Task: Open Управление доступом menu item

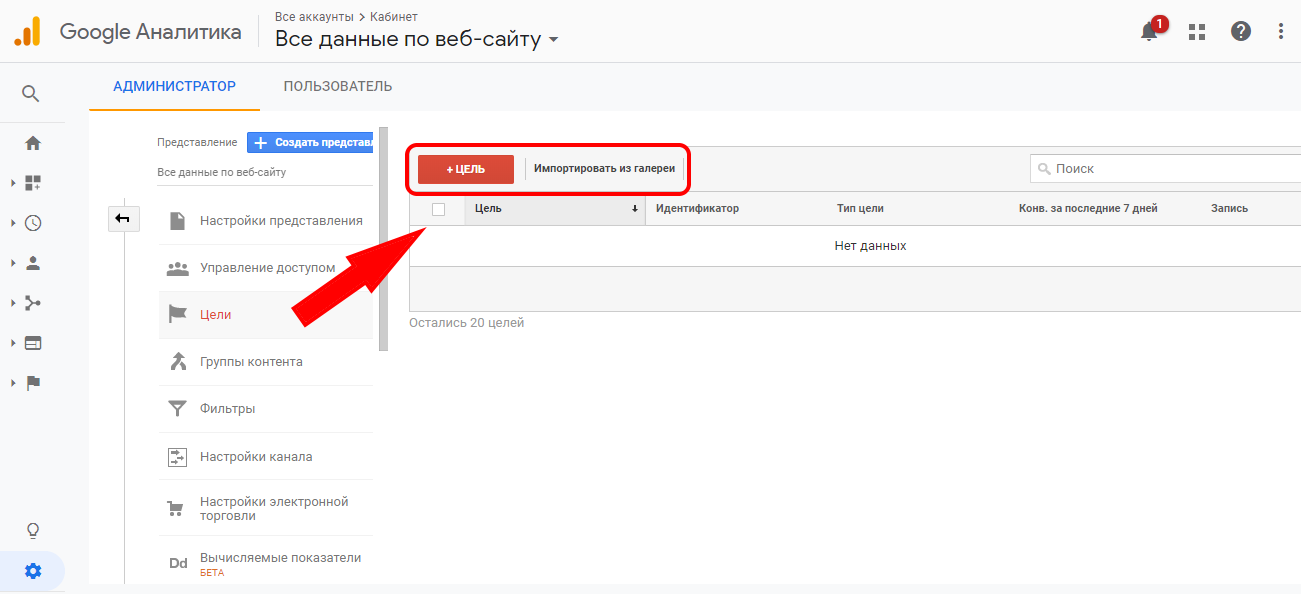Action: 266,268
